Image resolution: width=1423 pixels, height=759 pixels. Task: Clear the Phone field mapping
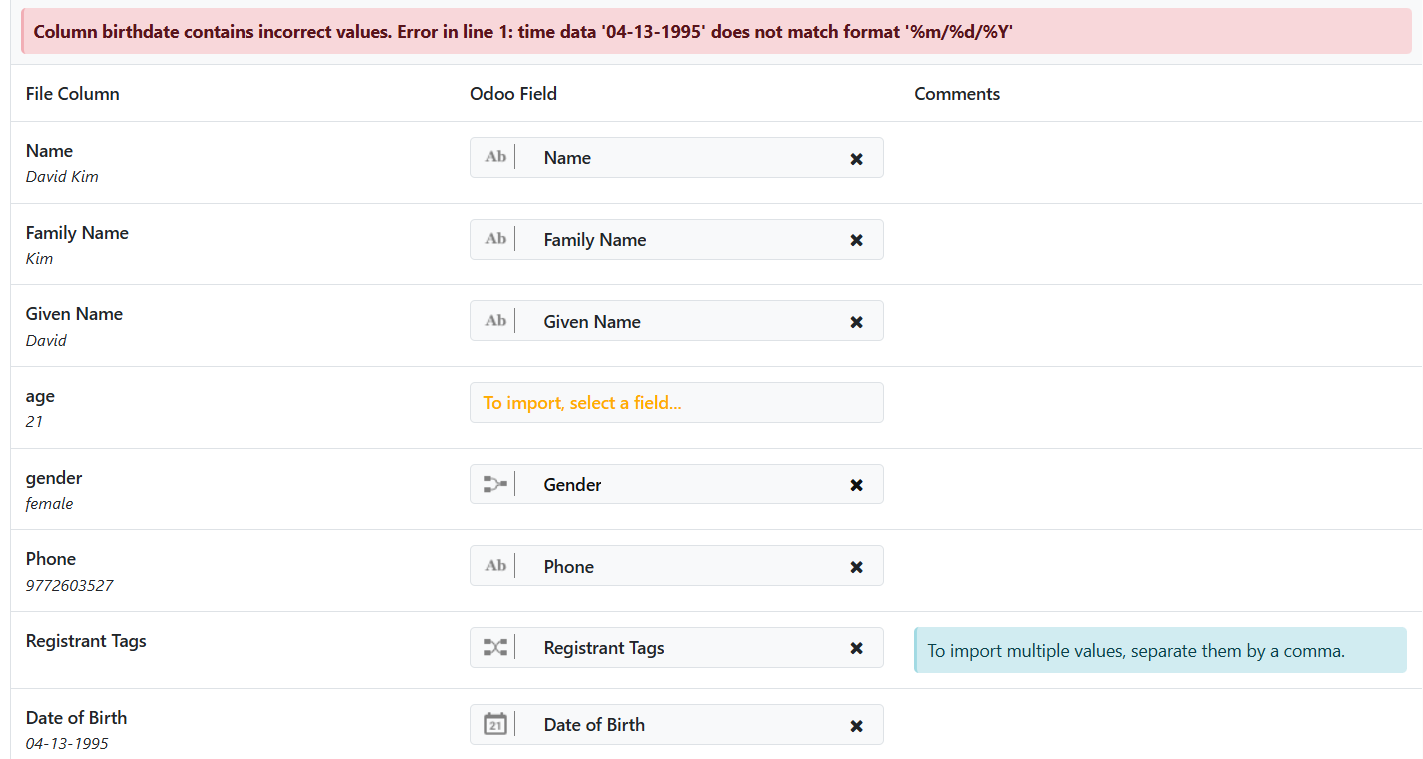click(856, 567)
